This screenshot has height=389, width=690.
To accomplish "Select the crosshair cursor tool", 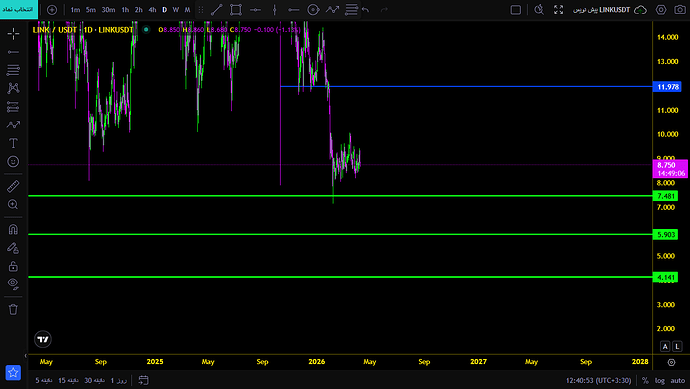I will click(13, 34).
